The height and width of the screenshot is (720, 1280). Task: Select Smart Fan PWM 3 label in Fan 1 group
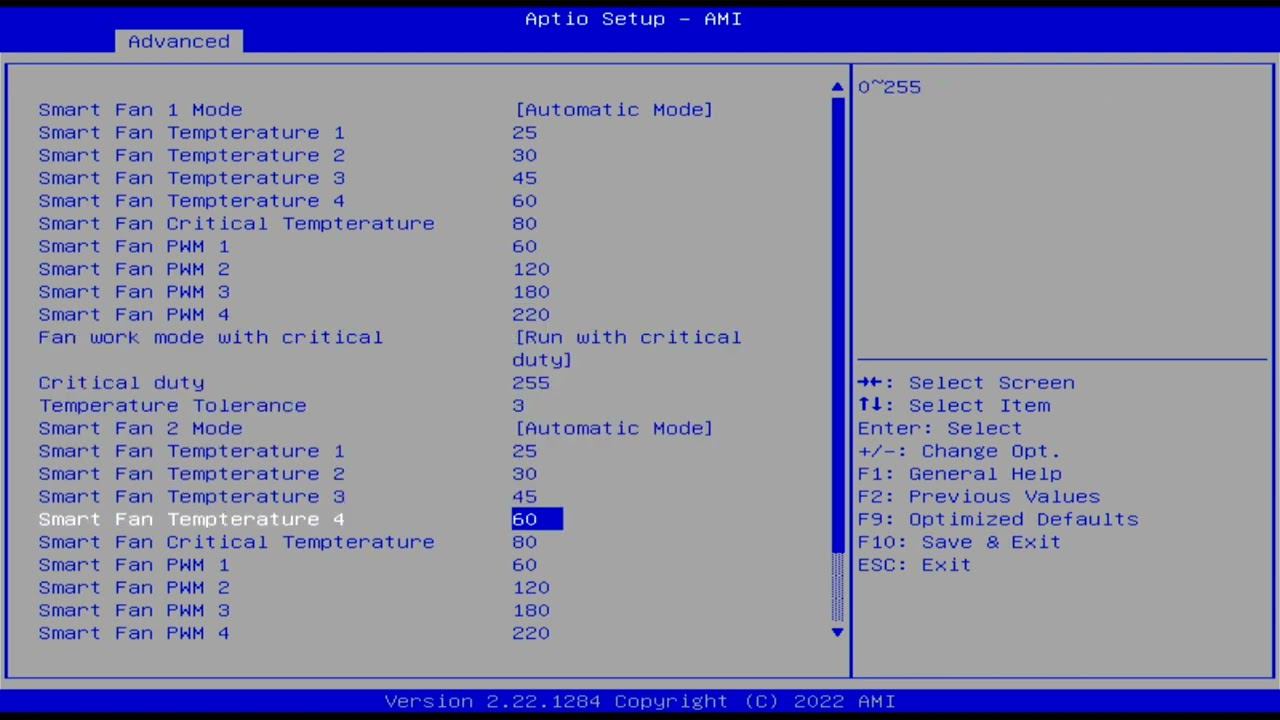(134, 292)
